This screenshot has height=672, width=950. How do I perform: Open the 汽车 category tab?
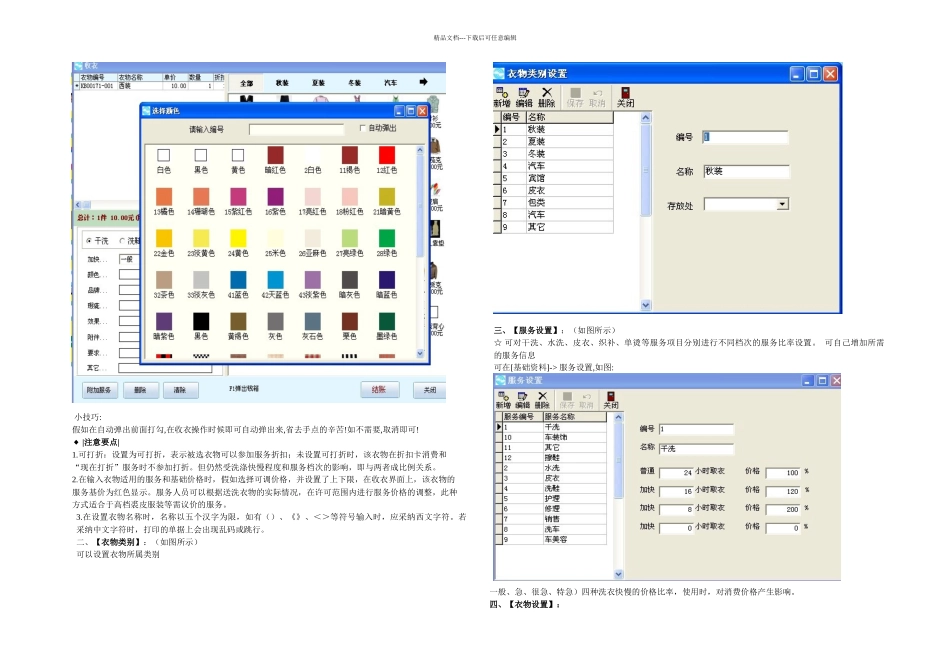click(391, 83)
